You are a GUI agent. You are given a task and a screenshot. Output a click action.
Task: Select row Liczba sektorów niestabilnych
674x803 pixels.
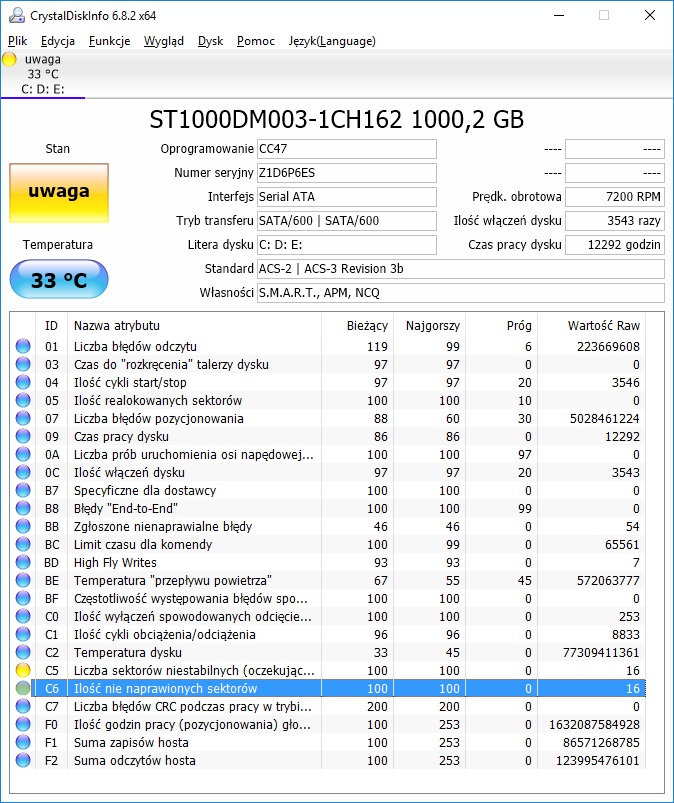pyautogui.click(x=328, y=670)
